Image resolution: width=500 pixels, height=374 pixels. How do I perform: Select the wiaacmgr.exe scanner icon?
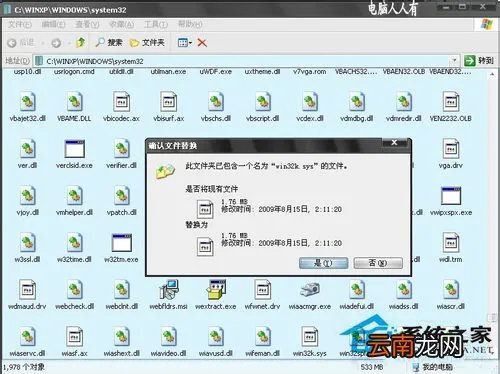[310, 290]
